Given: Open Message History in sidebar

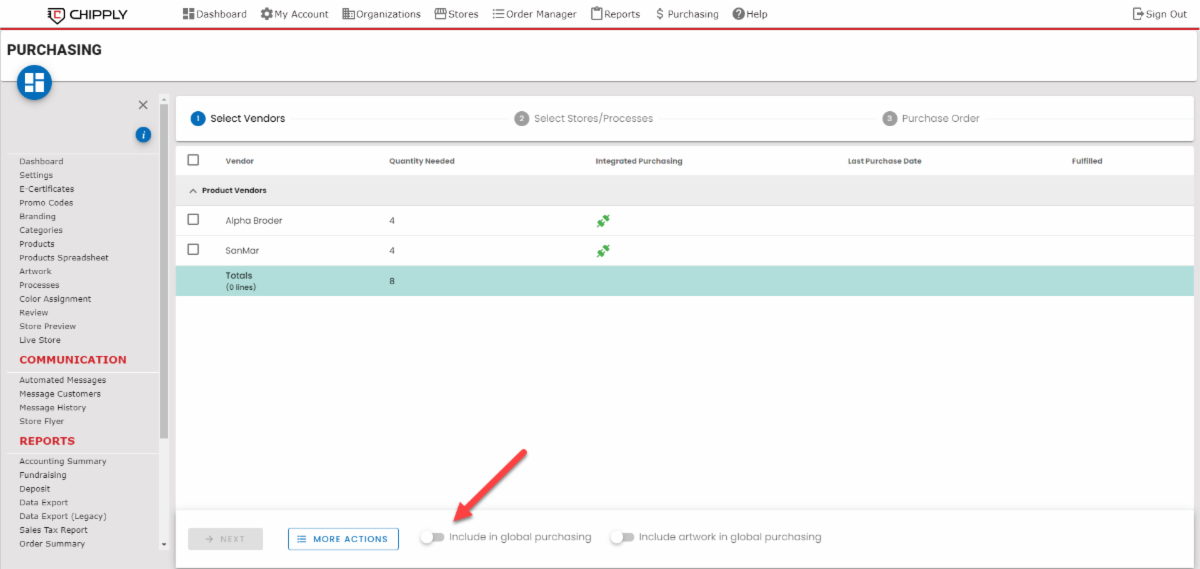Looking at the screenshot, I should 53,408.
